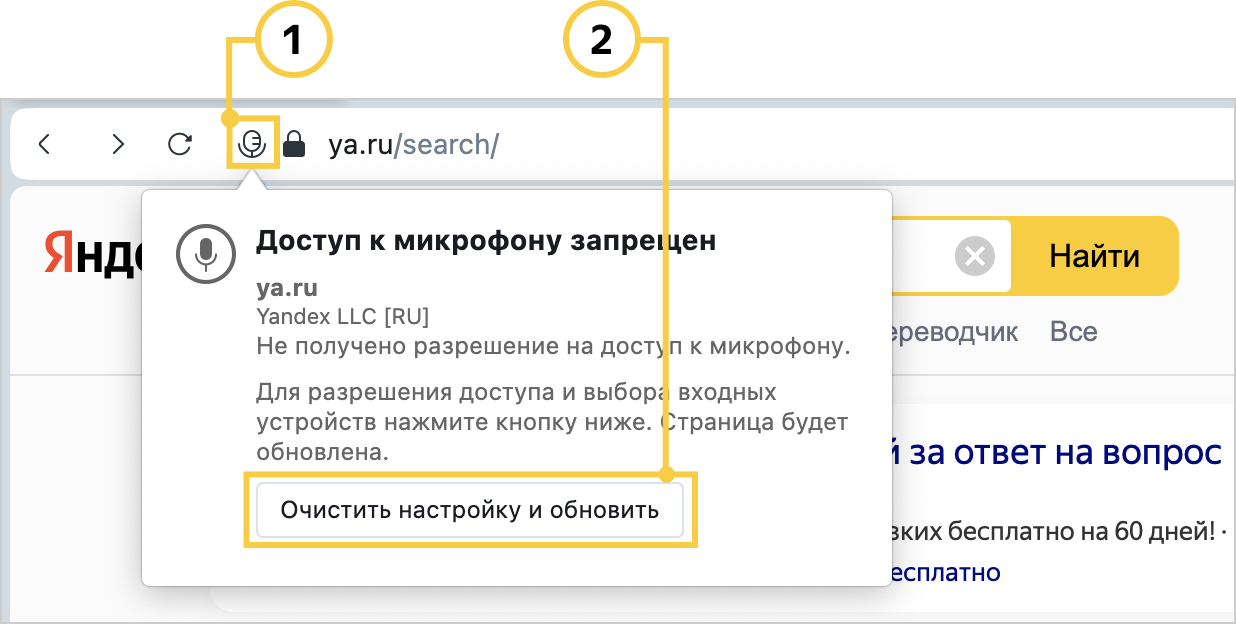Click the Яндекс logo

92,256
